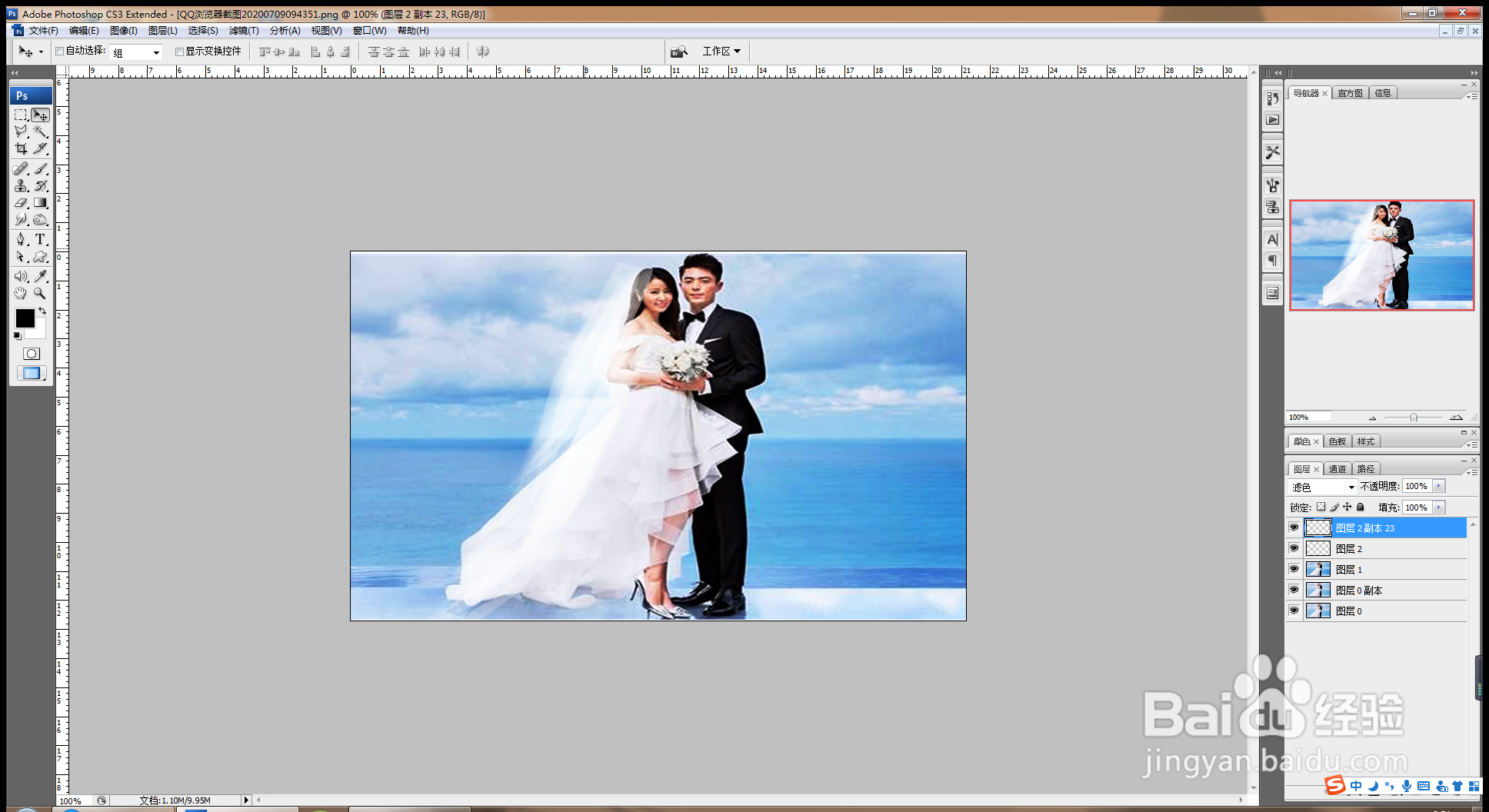Screen dimensions: 1489x812
Task: Open the Navigator panel options menu
Action: (x=1473, y=96)
